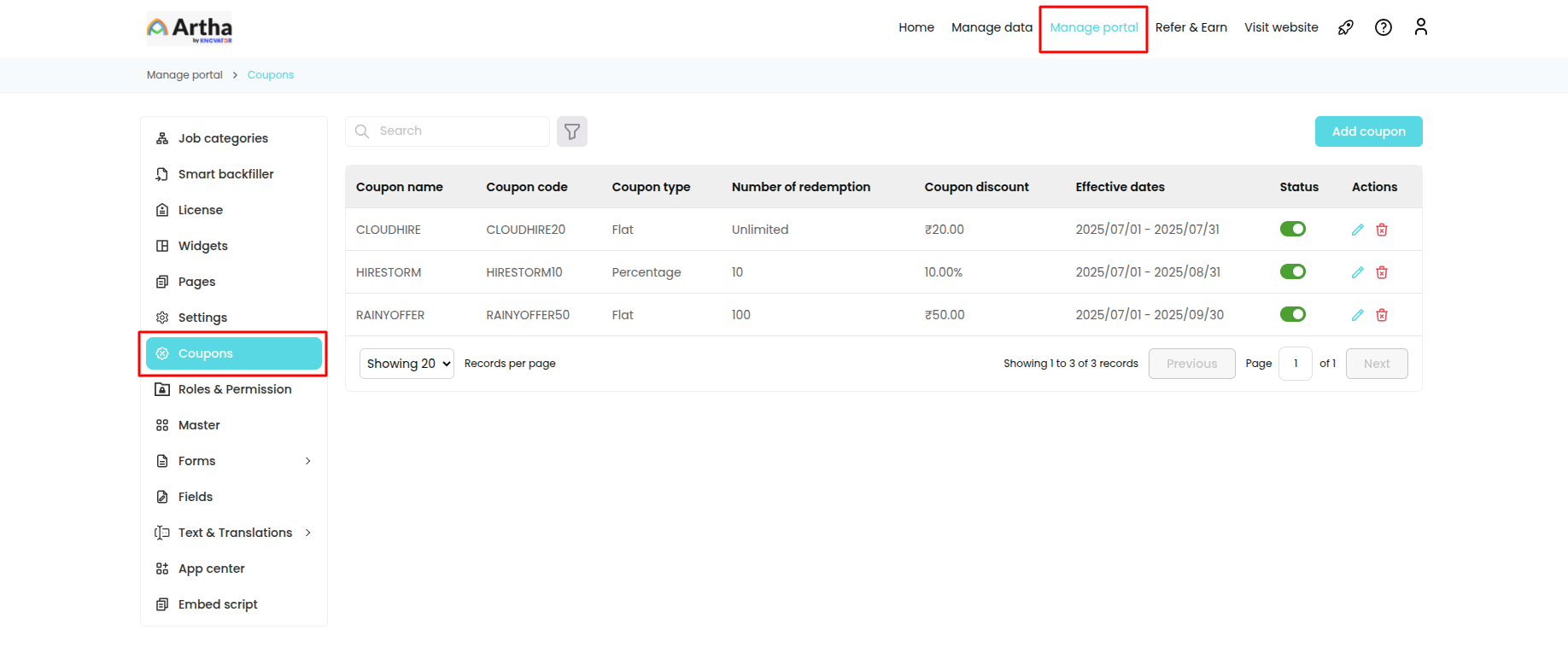The height and width of the screenshot is (653, 1568).
Task: Toggle the HIRESTORM coupon status switch
Action: tap(1292, 271)
